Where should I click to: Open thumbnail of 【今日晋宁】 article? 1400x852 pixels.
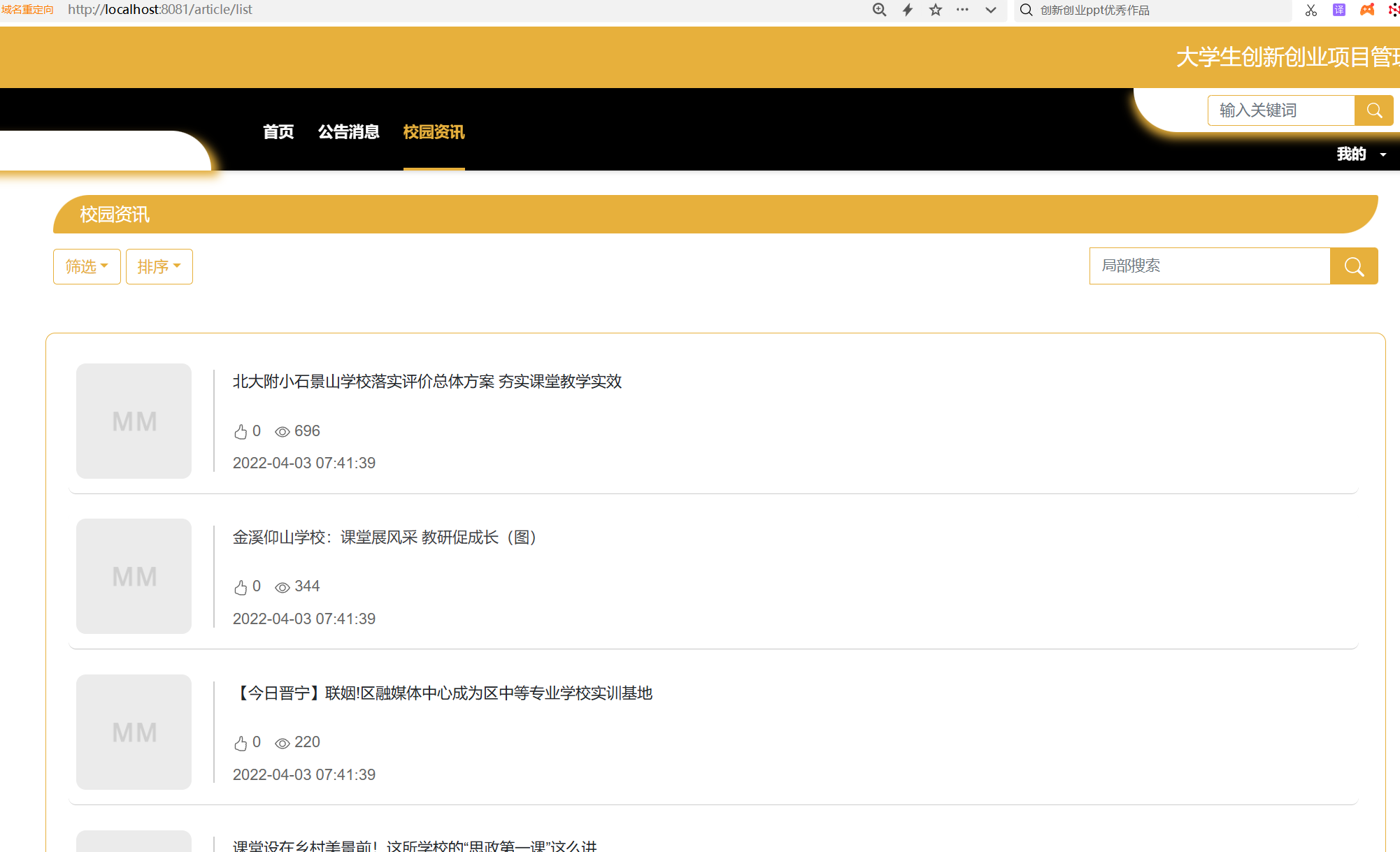134,732
